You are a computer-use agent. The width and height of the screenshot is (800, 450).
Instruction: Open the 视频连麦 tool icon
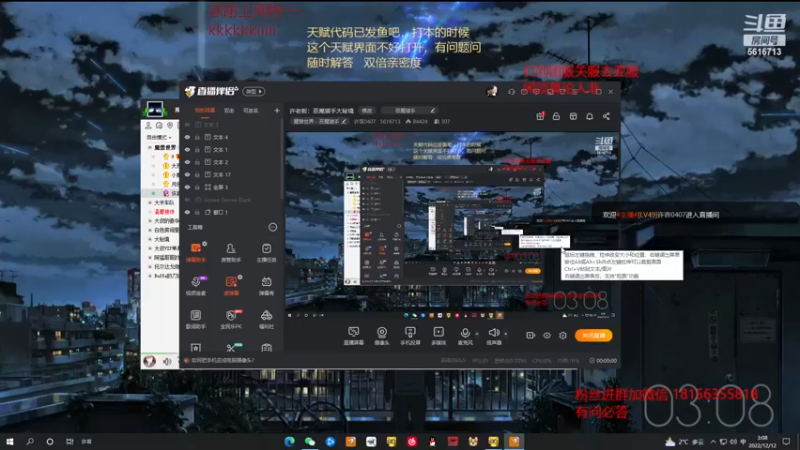pyautogui.click(x=195, y=286)
